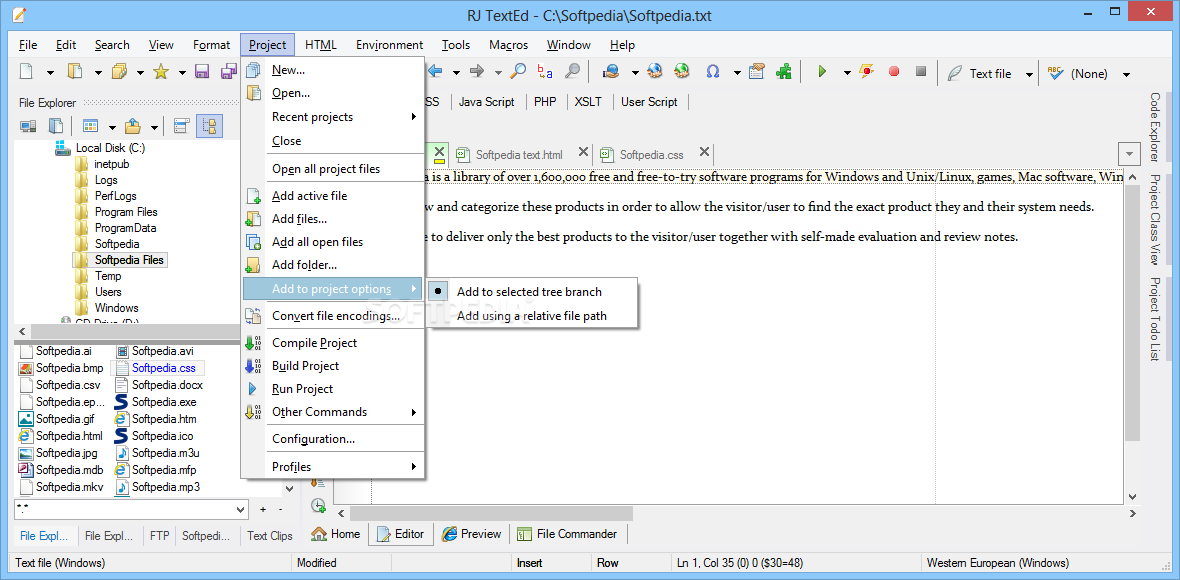Viewport: 1180px width, 580px height.
Task: Click the green Play macro icon
Action: pyautogui.click(x=822, y=71)
